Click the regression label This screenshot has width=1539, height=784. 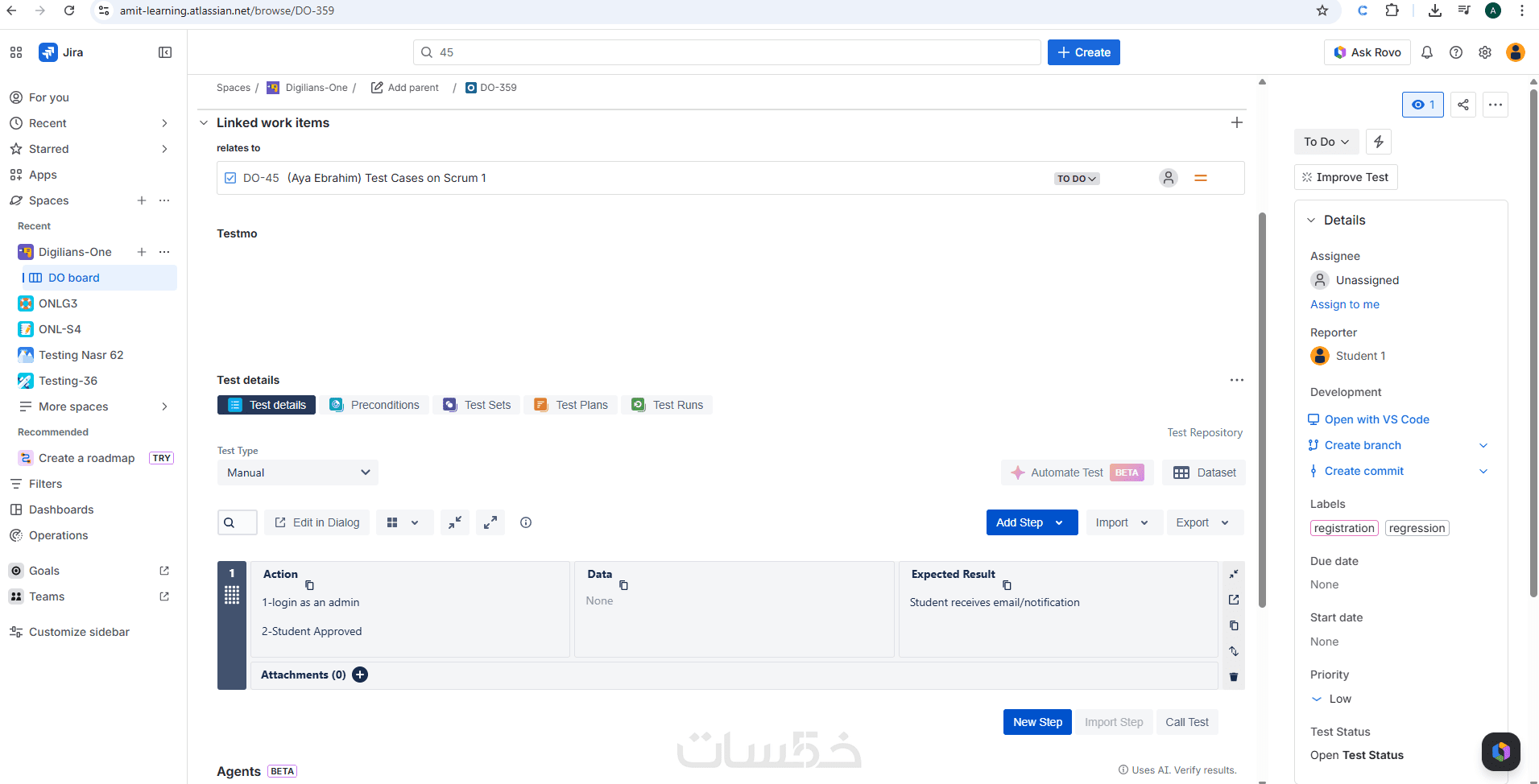1417,528
